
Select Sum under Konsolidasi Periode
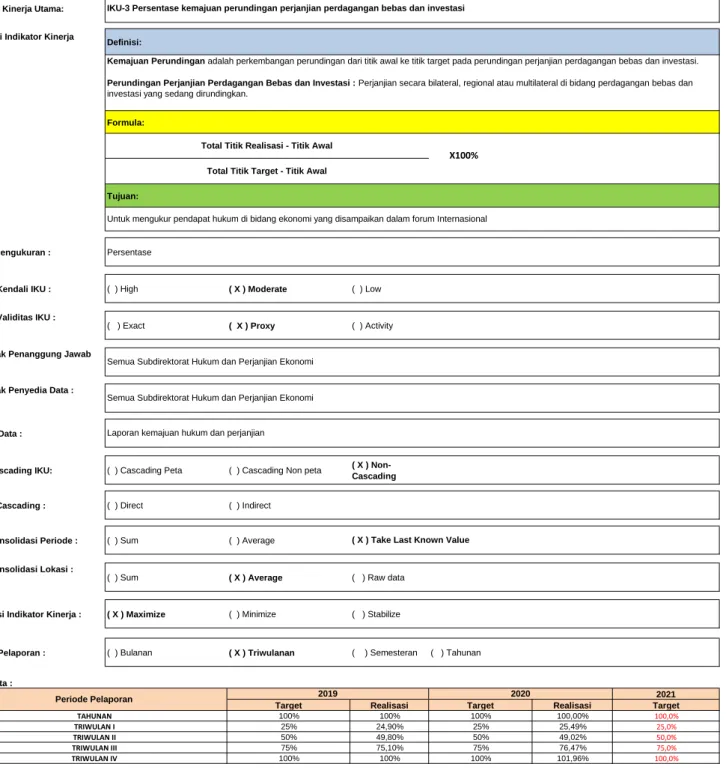click(x=123, y=540)
